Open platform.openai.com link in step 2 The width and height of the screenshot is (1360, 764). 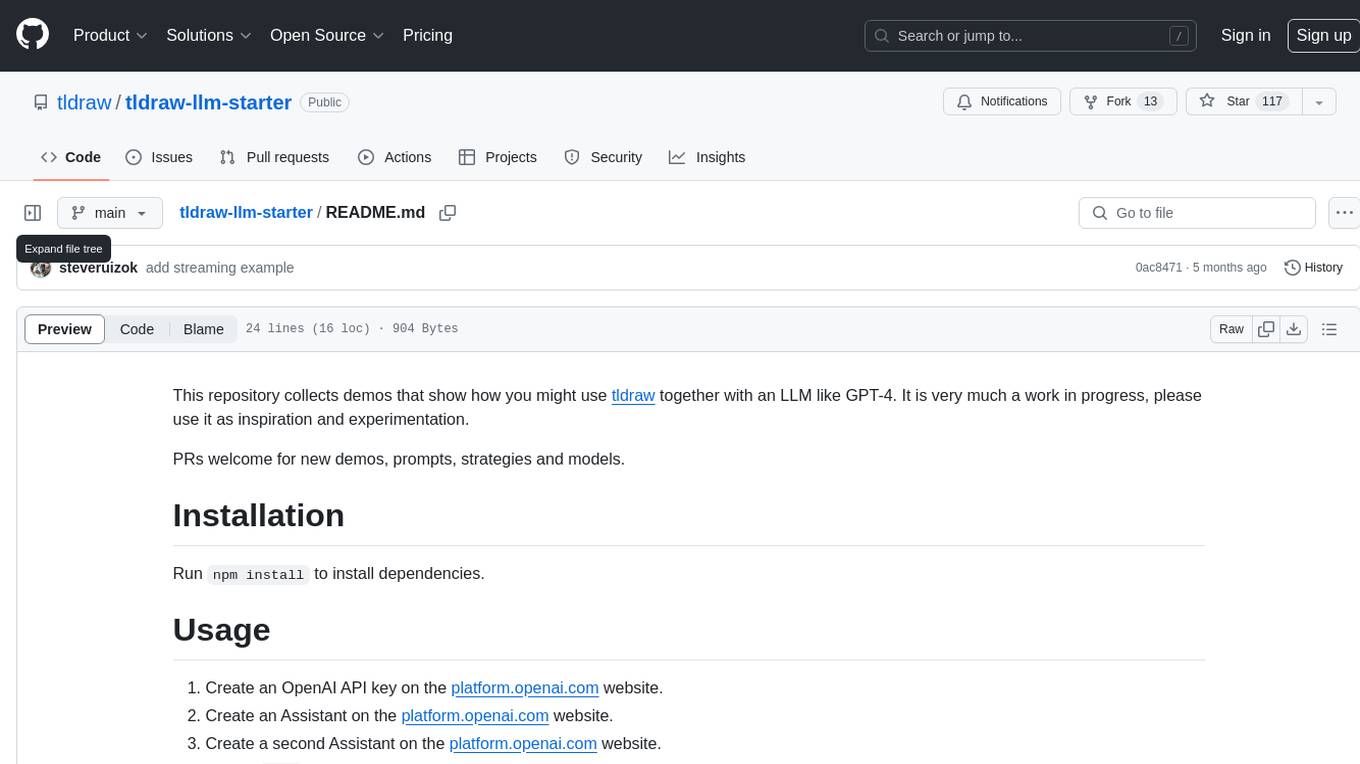click(x=475, y=716)
